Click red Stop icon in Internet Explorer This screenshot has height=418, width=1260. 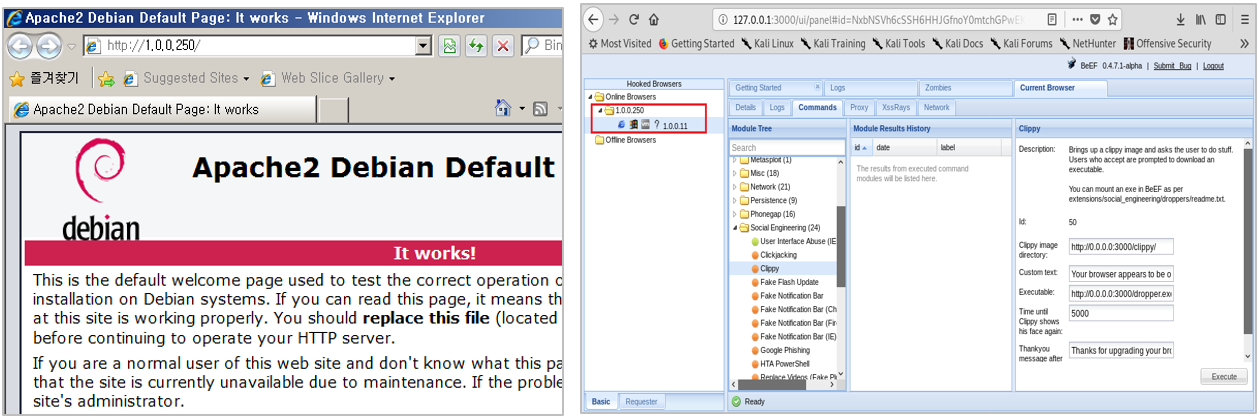point(503,45)
